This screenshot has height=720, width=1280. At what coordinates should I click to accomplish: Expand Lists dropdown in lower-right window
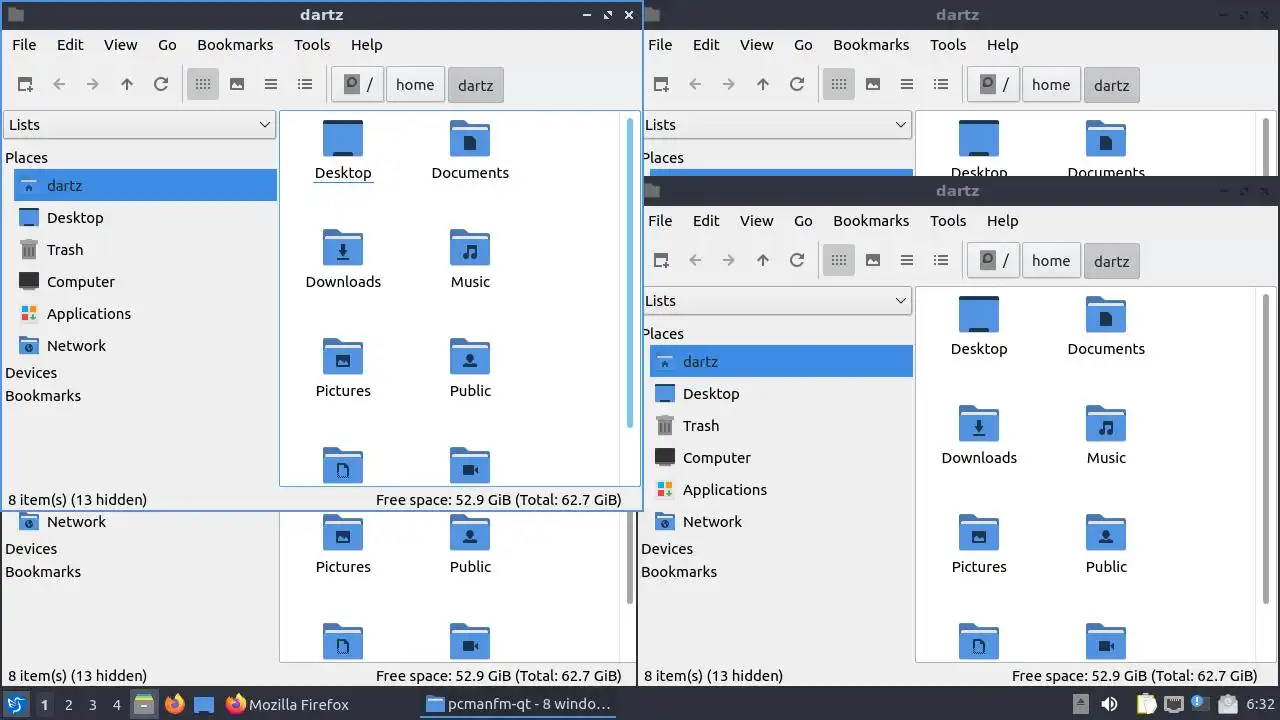(x=775, y=301)
